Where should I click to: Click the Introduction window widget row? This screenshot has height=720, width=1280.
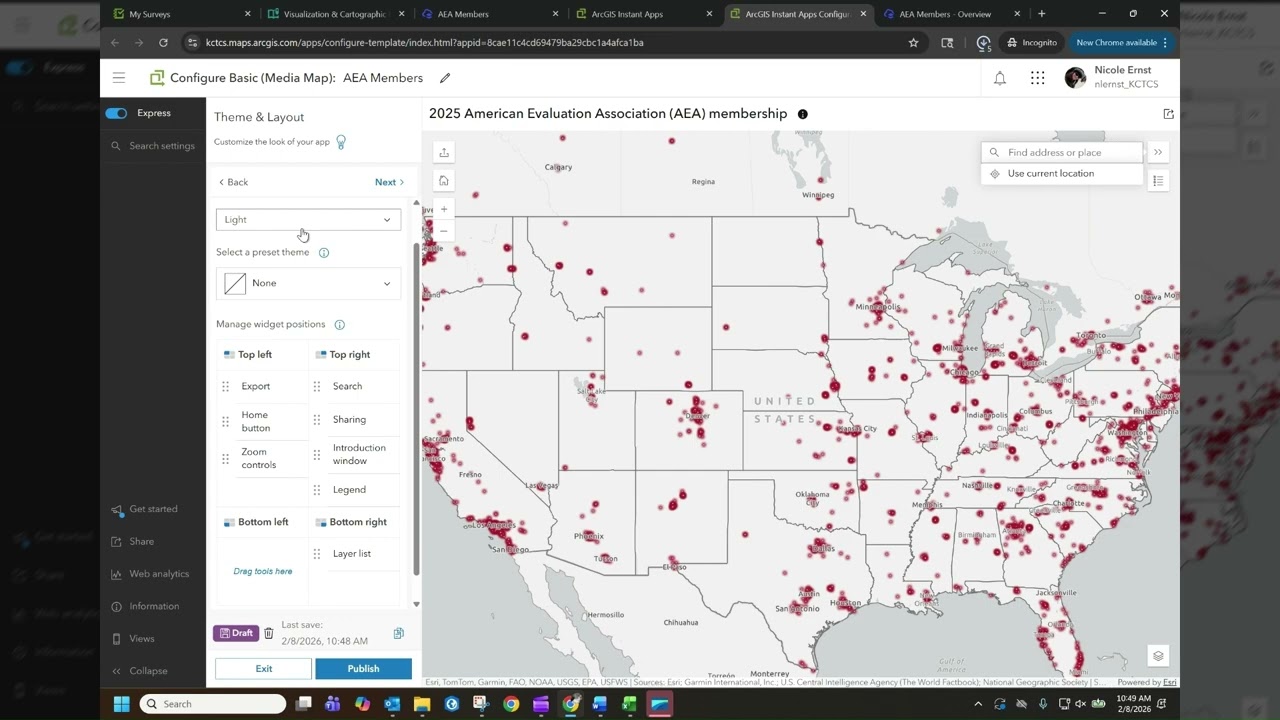coord(355,455)
